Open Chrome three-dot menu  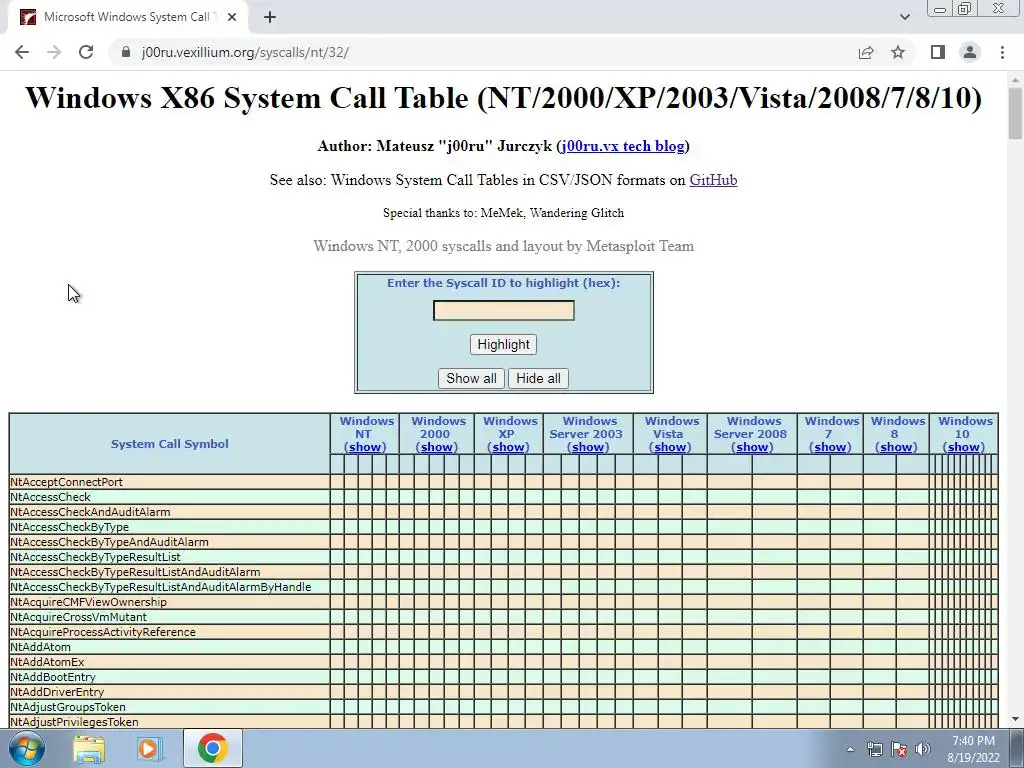pyautogui.click(x=1002, y=52)
